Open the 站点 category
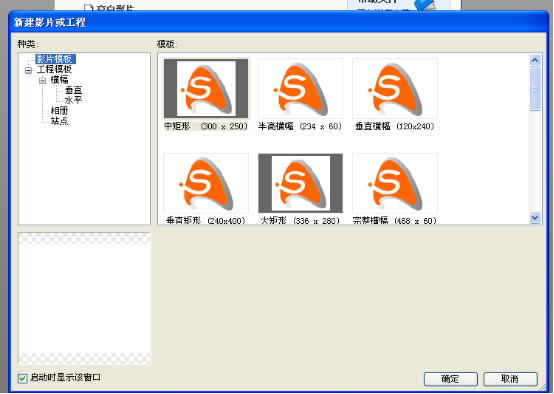 [59, 121]
